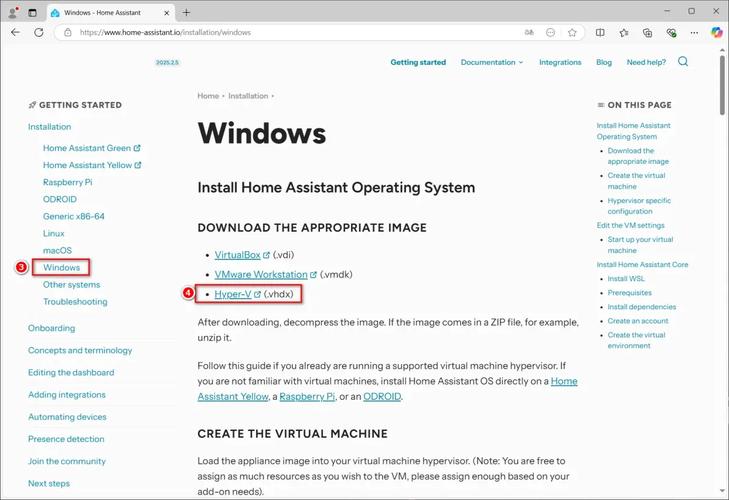Click Installation breadcrumb link
729x500 pixels.
[x=248, y=96]
